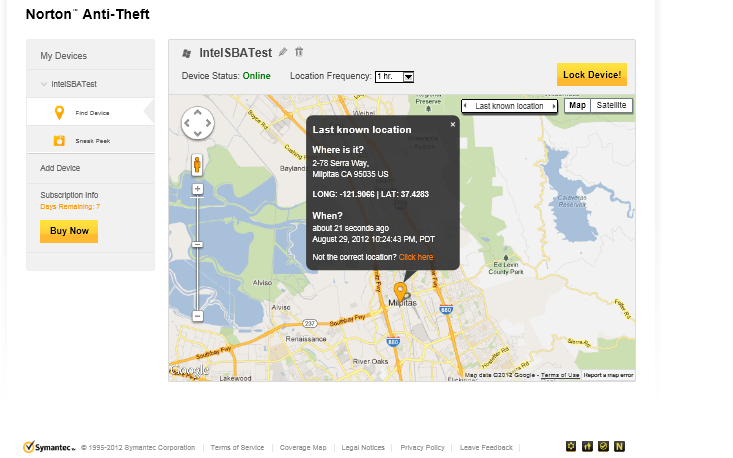Select Find Device in the sidebar
This screenshot has height=458, width=733.
click(x=90, y=112)
